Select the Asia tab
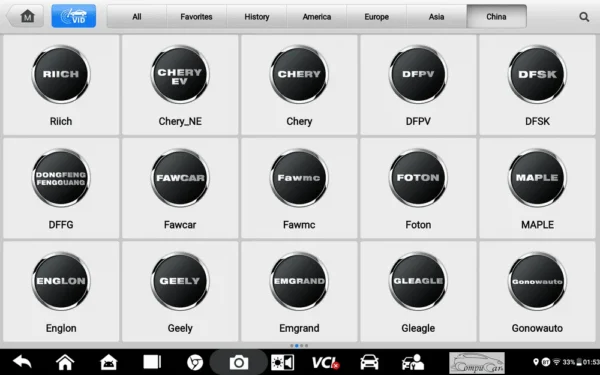The width and height of the screenshot is (600, 375). [436, 17]
